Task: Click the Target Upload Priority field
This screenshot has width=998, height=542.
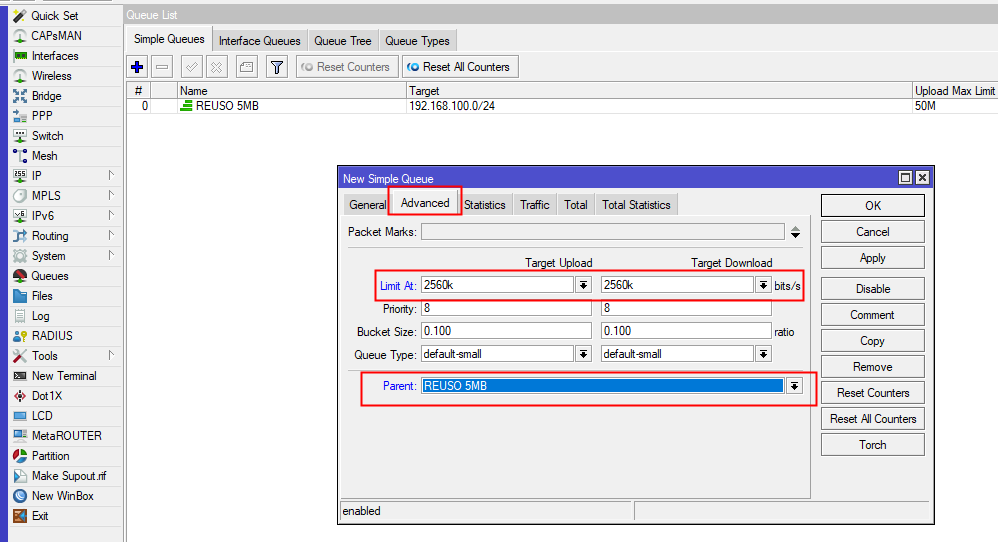Action: click(x=505, y=309)
